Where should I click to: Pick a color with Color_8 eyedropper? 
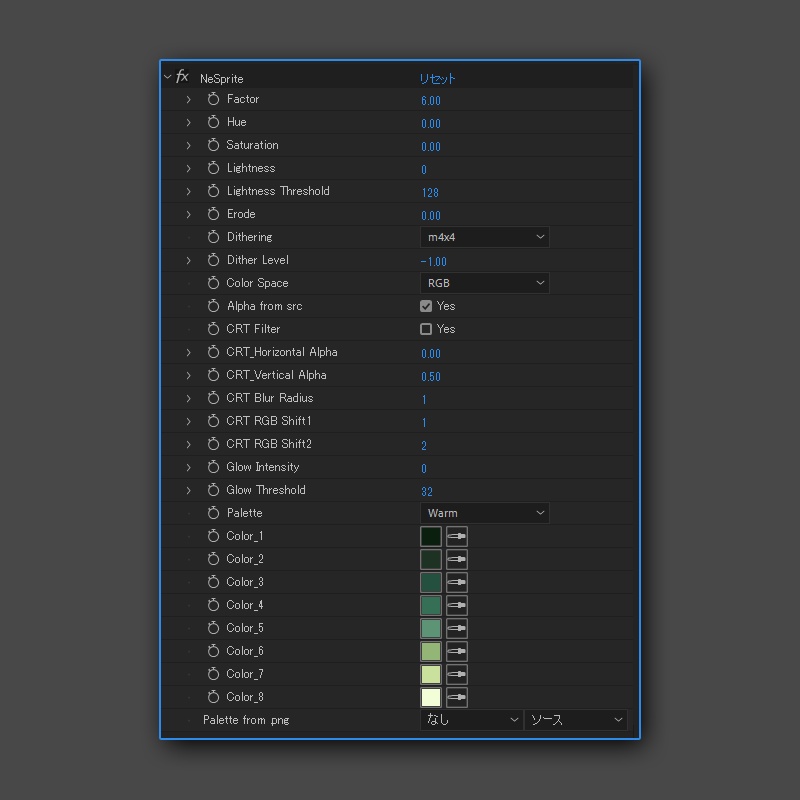pyautogui.click(x=456, y=697)
